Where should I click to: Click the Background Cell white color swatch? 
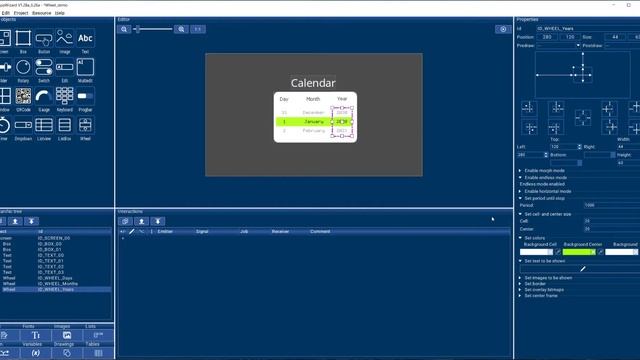(x=536, y=252)
